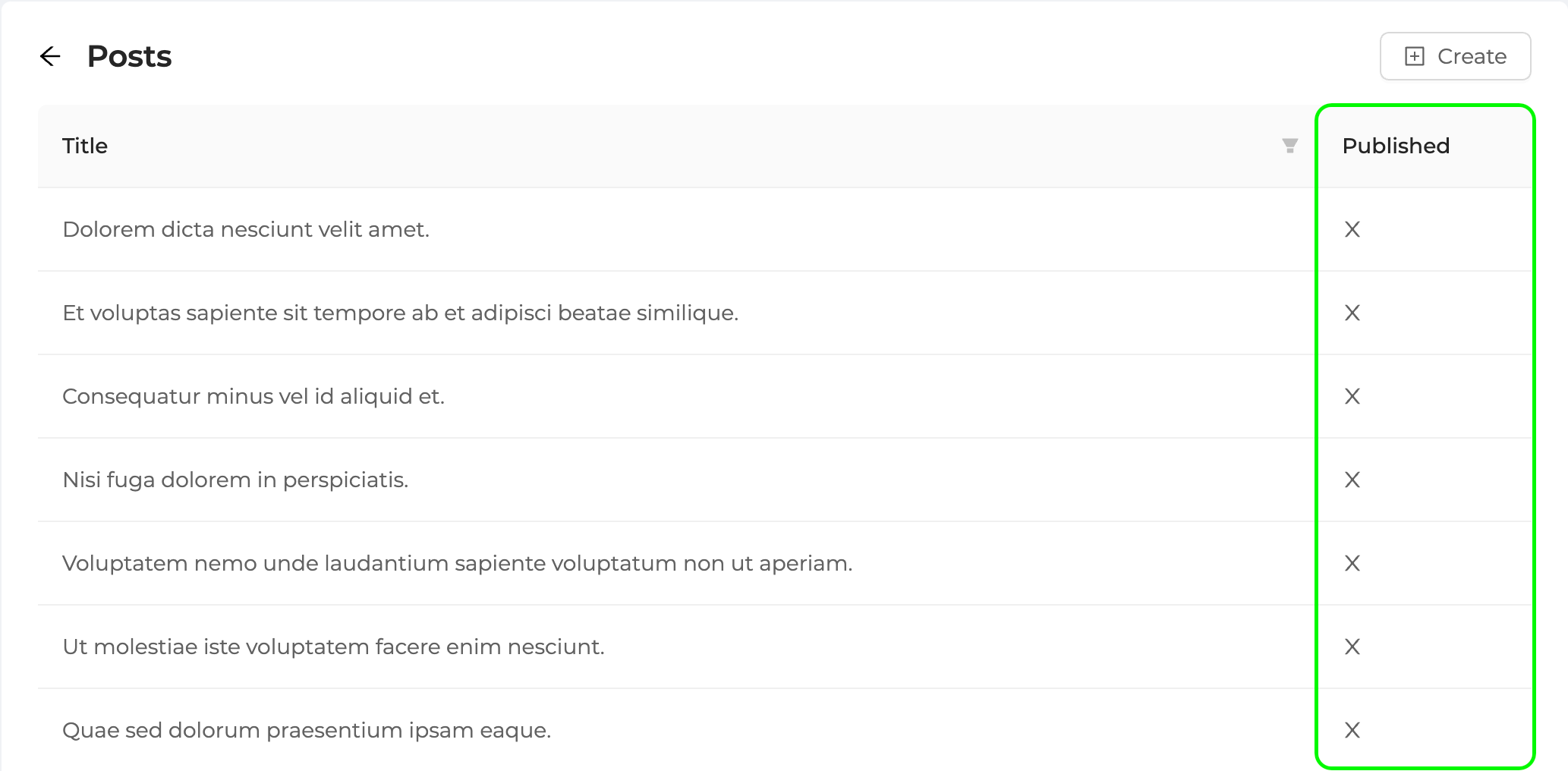This screenshot has height=771, width=1568.
Task: Click the X icon for Ut molestiae row
Action: [1352, 647]
